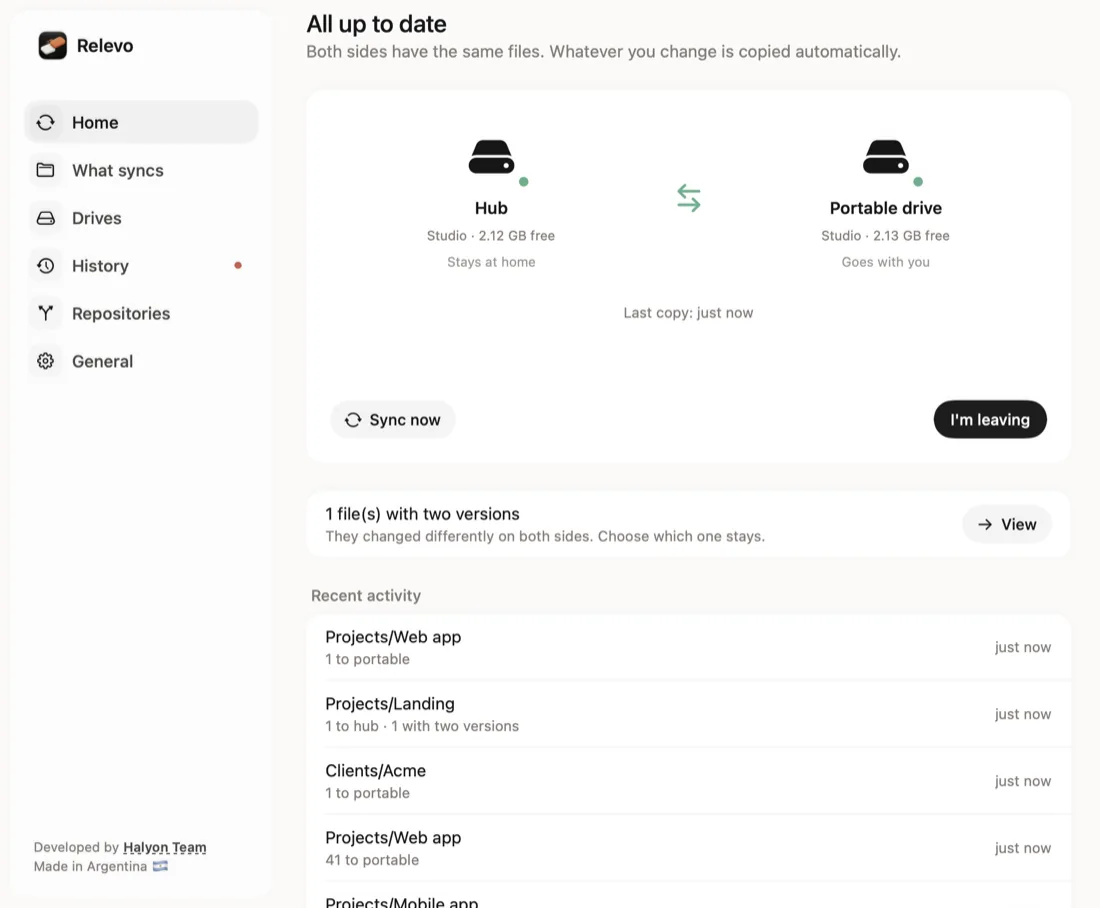The width and height of the screenshot is (1100, 908).
Task: Select Projects/Landing activity row
Action: 688,714
